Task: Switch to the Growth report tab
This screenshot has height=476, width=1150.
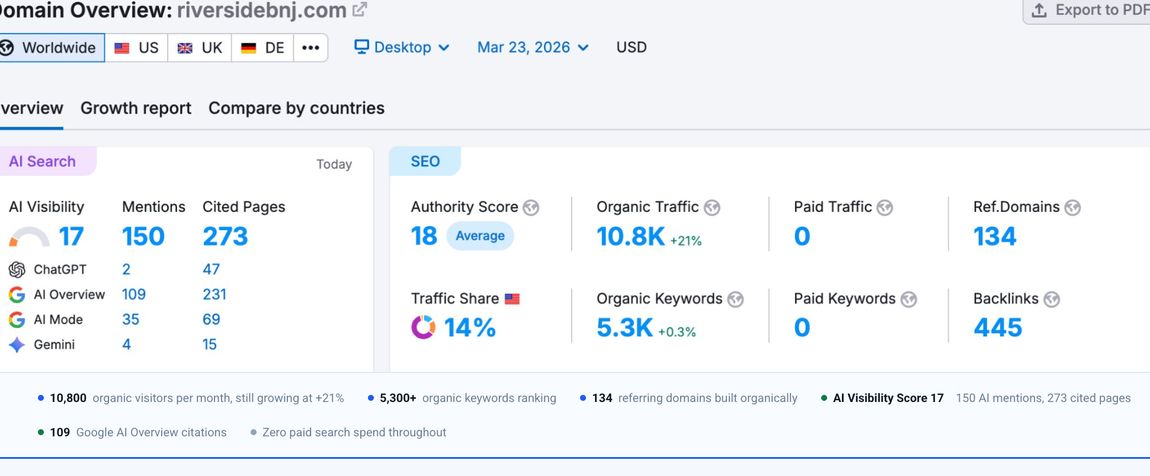Action: click(136, 108)
